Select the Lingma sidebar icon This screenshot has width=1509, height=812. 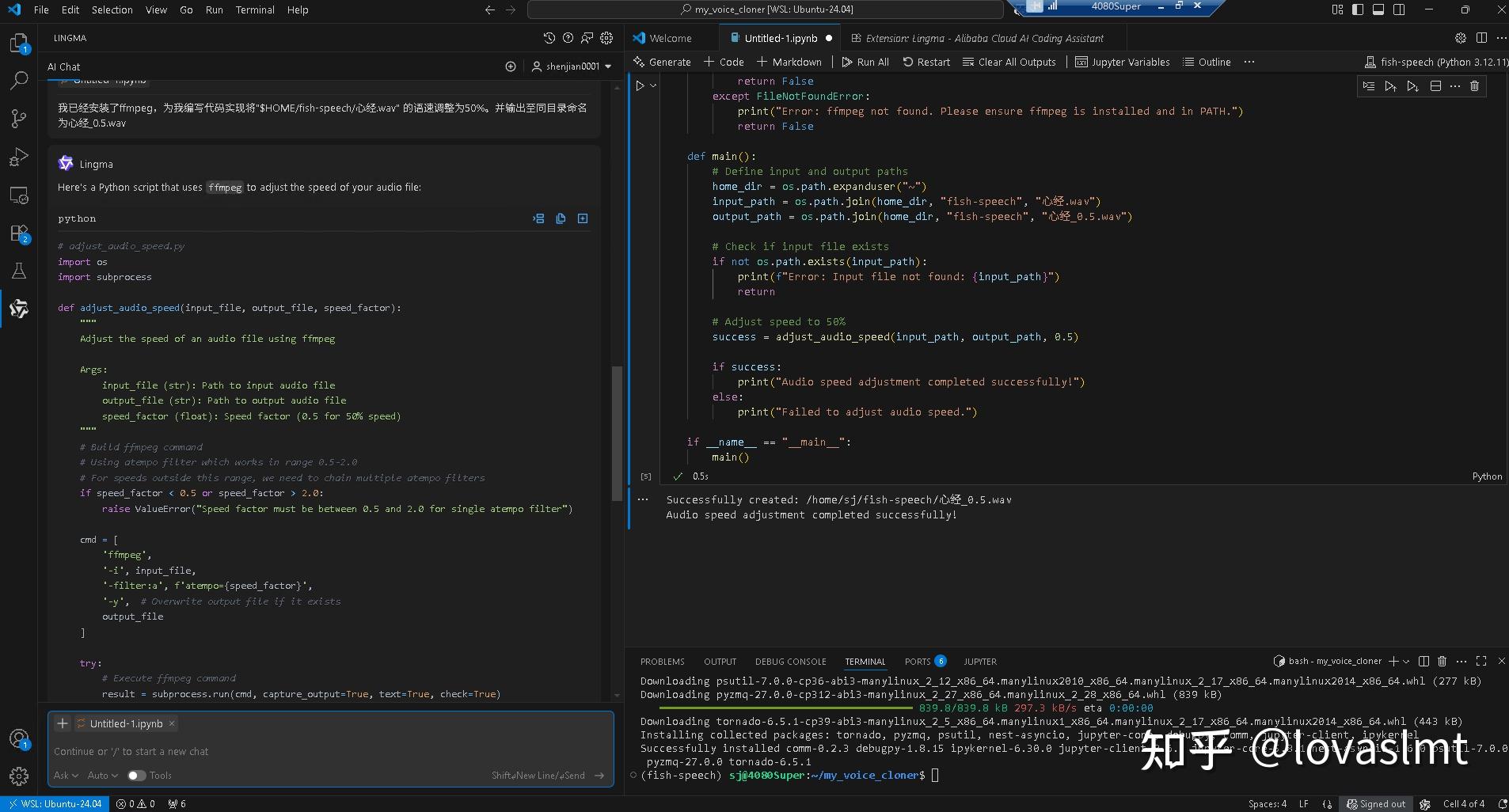pos(19,309)
